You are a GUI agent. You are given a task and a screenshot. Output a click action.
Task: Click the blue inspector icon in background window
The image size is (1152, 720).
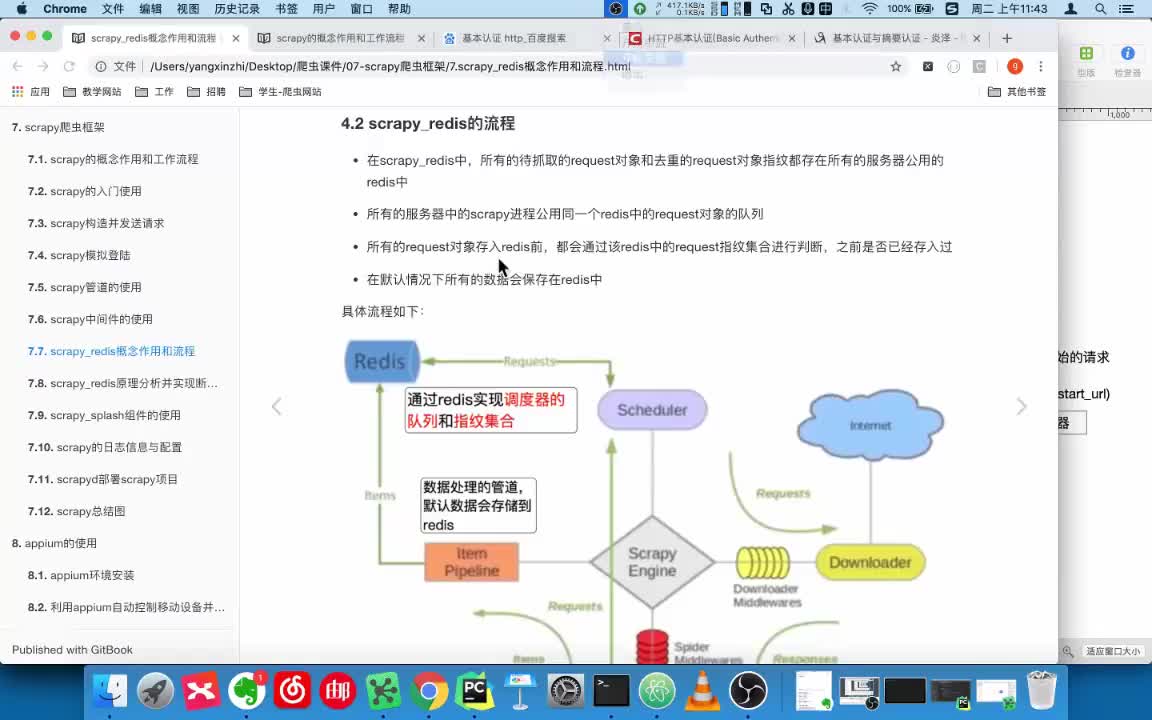1127,54
